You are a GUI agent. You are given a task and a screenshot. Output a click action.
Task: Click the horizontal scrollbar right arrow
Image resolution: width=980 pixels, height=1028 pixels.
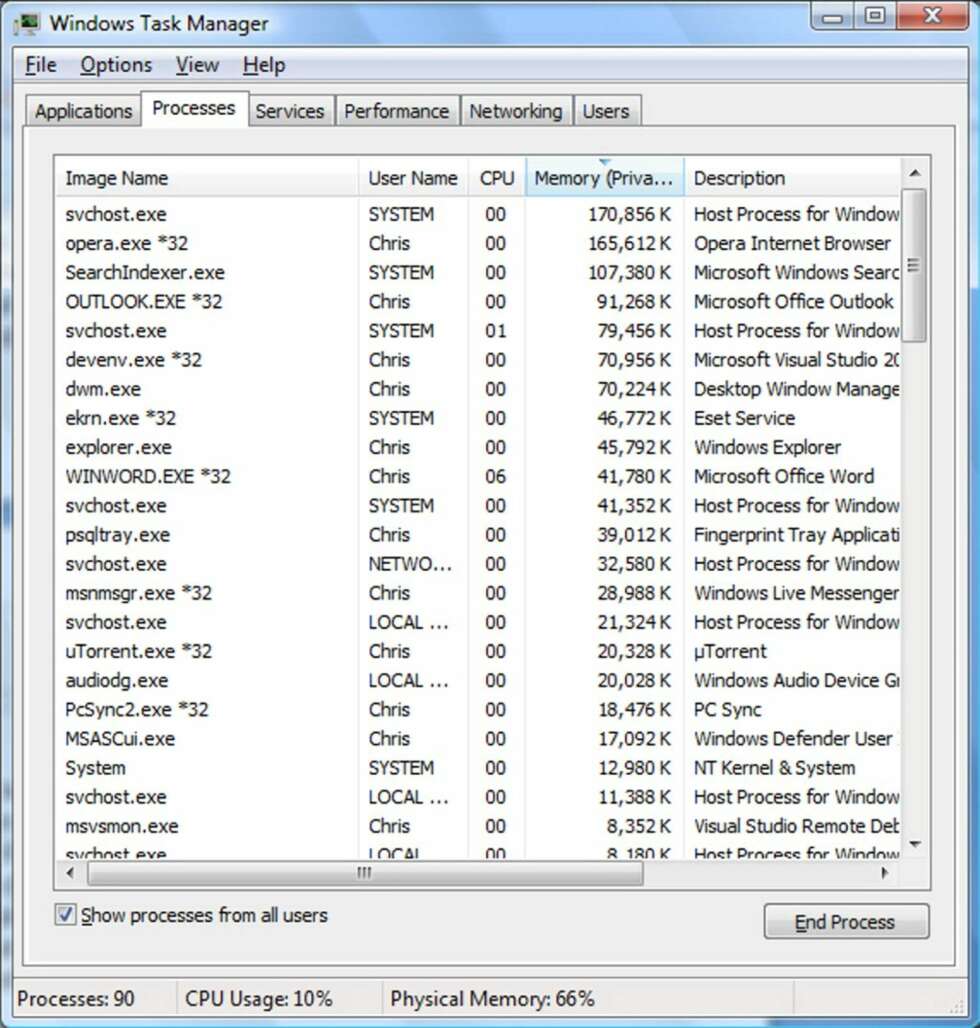point(885,873)
